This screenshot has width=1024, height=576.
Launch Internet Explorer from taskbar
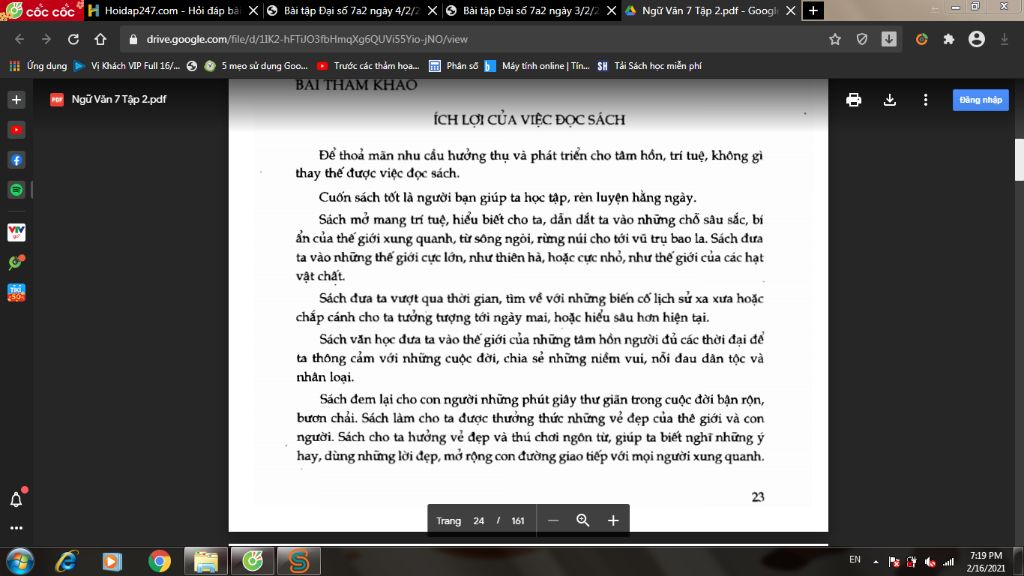pyautogui.click(x=67, y=561)
